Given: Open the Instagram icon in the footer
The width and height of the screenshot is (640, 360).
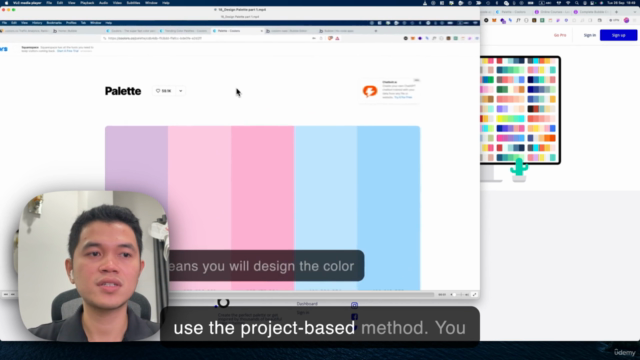Looking at the screenshot, I should click(x=354, y=305).
